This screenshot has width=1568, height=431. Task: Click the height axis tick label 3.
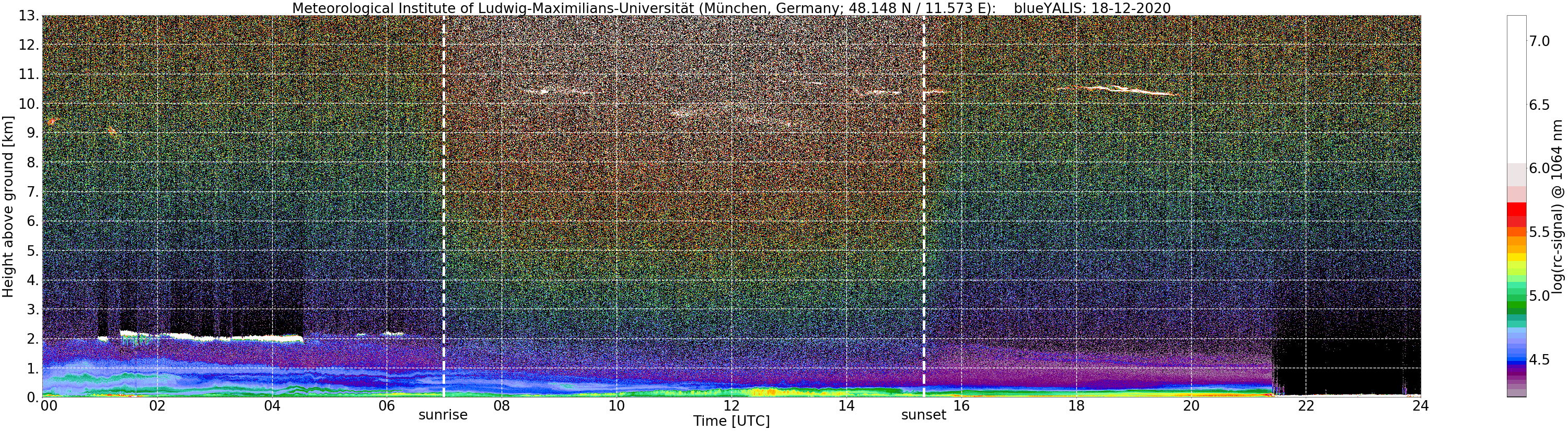[x=33, y=309]
